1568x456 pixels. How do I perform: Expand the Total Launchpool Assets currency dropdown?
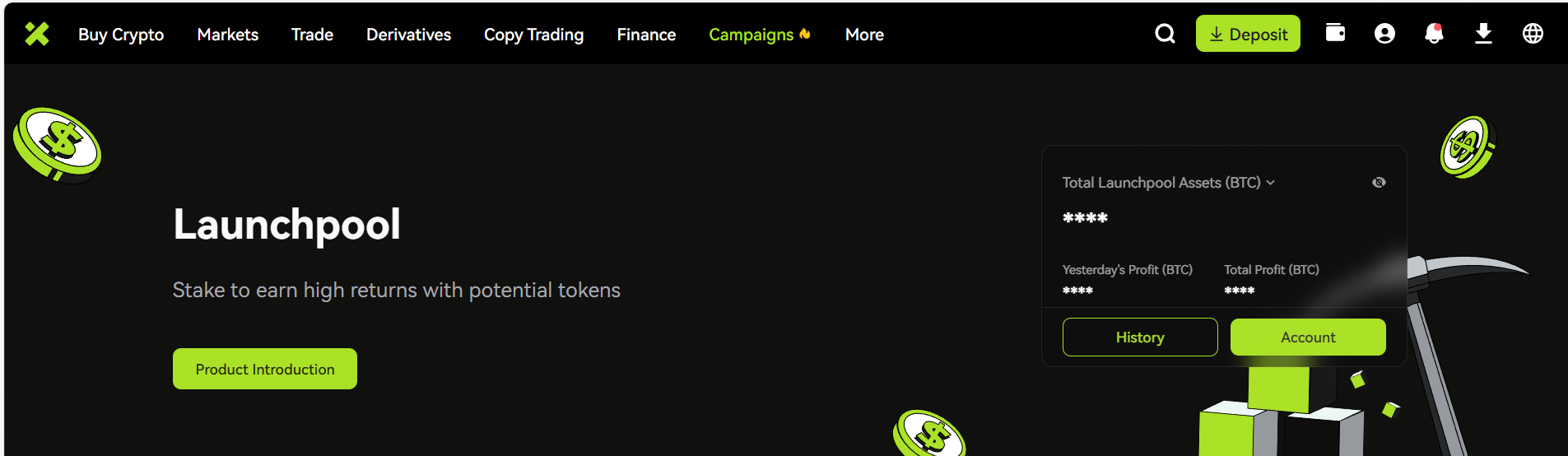pyautogui.click(x=1270, y=183)
